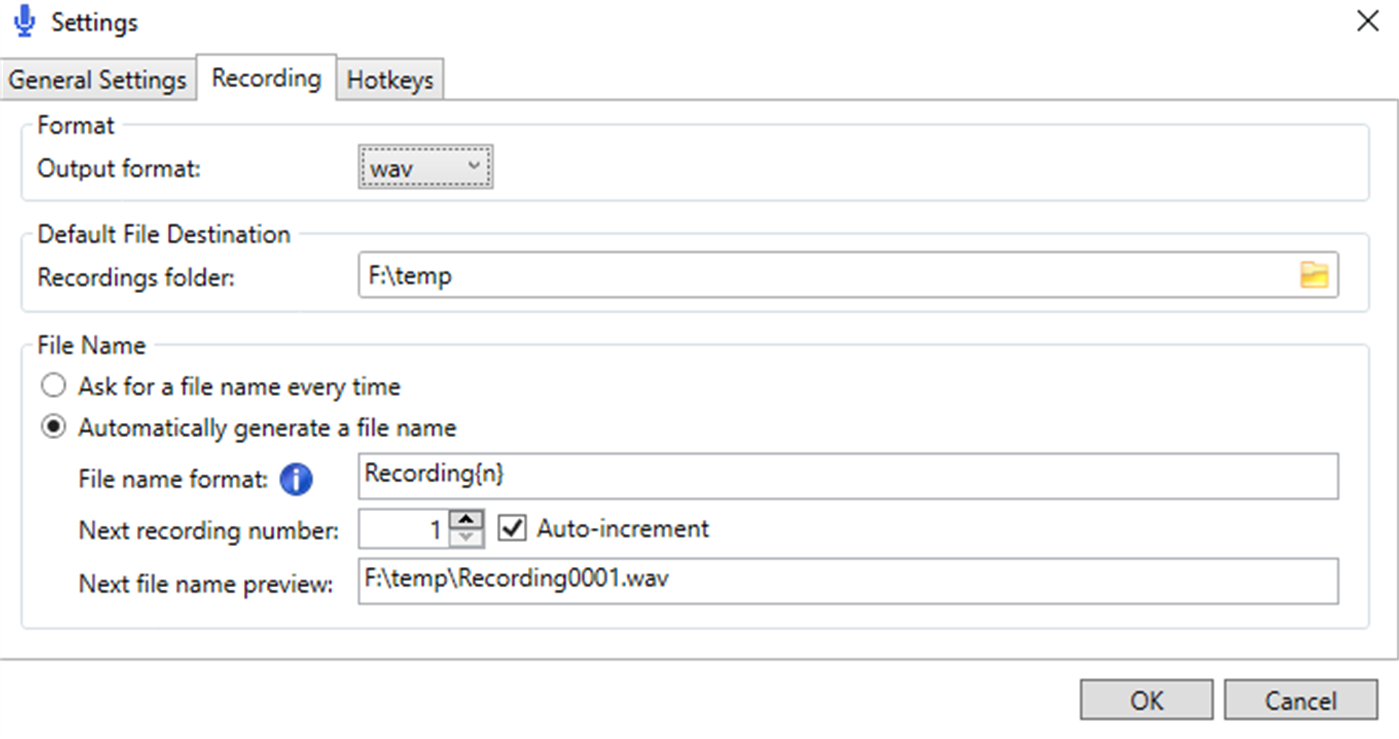The width and height of the screenshot is (1399, 739).
Task: Click the down arrow on recording number spinner
Action: 467,535
